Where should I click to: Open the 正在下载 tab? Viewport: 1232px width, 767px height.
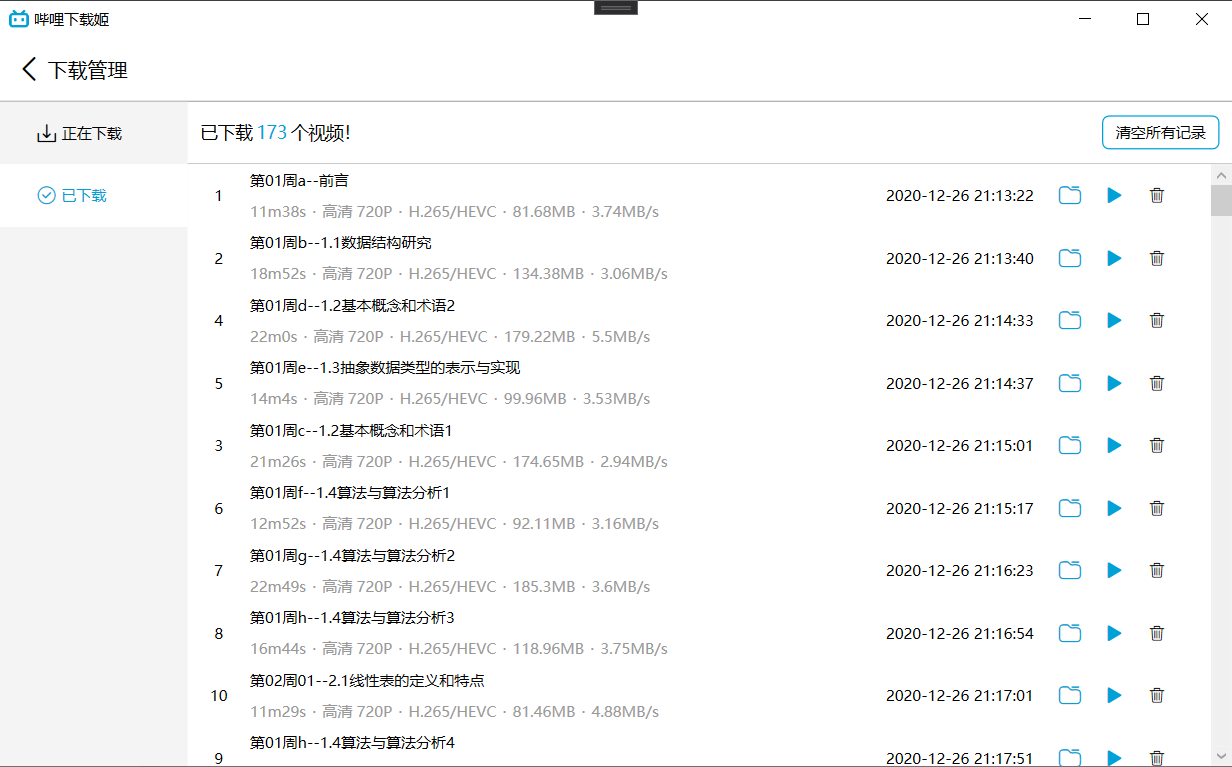[x=94, y=133]
